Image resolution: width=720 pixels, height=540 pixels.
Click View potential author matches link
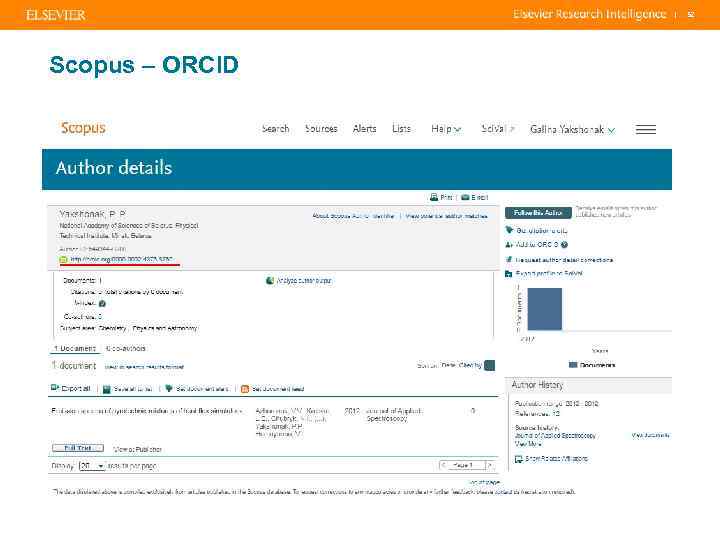click(x=447, y=216)
